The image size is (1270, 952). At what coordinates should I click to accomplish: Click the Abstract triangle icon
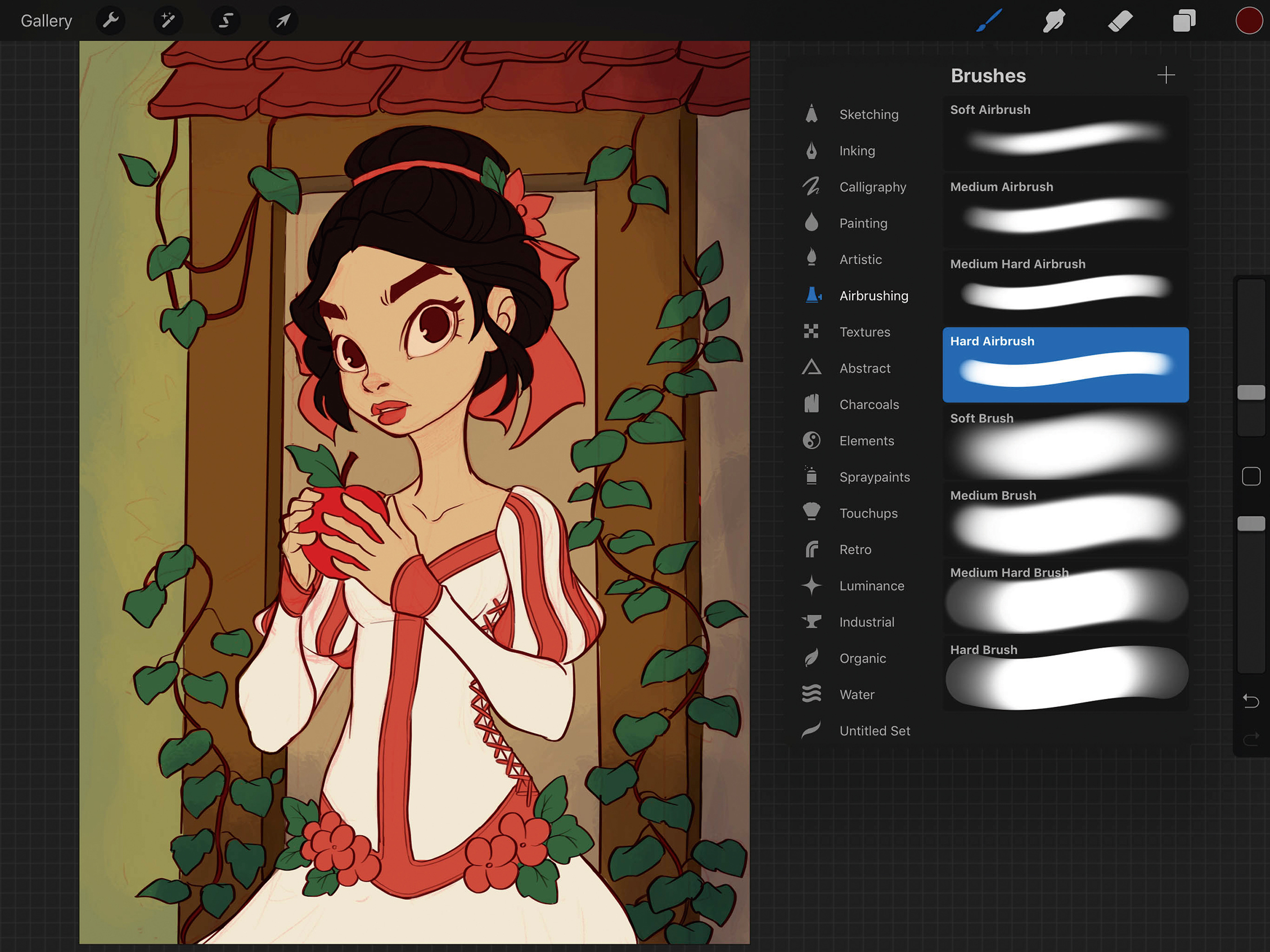point(811,367)
